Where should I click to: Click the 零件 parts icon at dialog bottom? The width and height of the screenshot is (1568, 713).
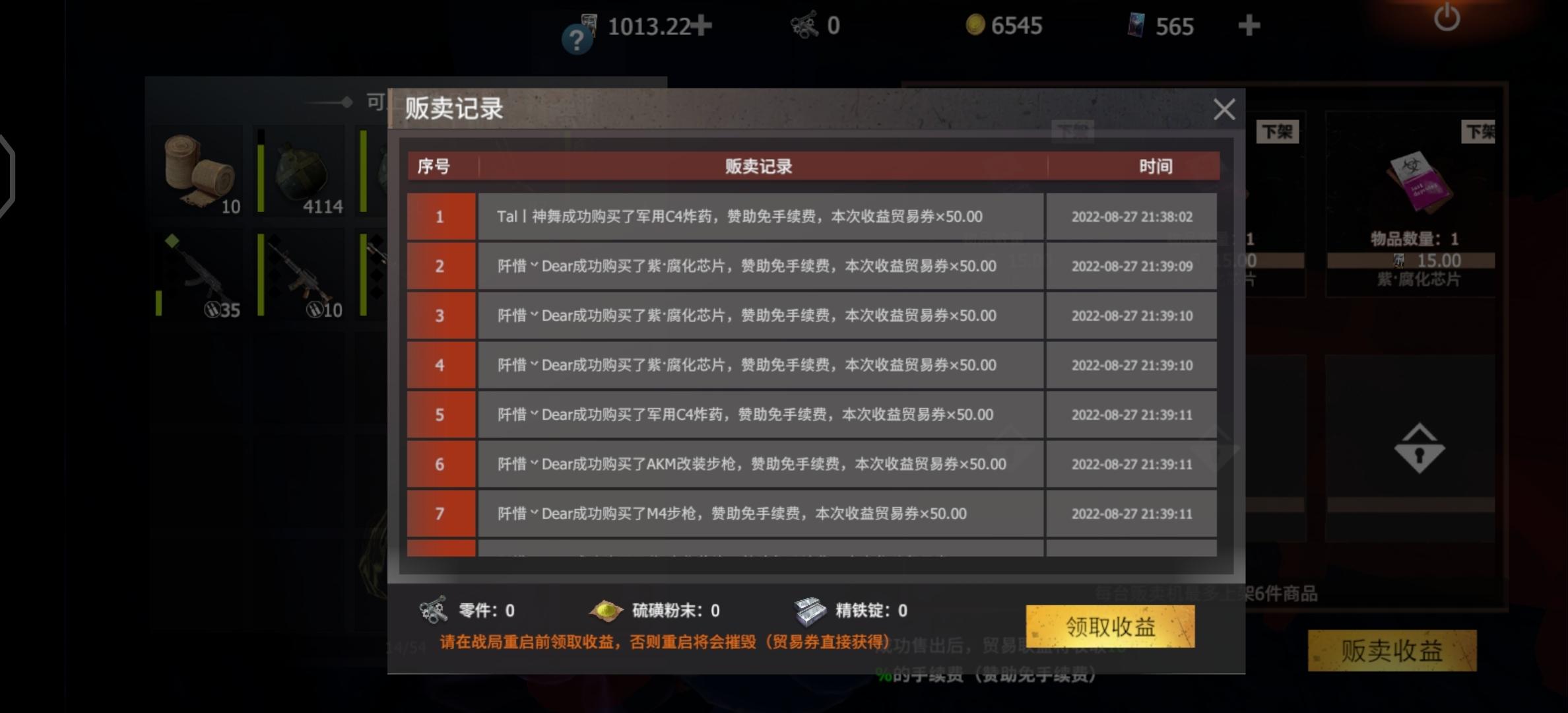click(434, 610)
